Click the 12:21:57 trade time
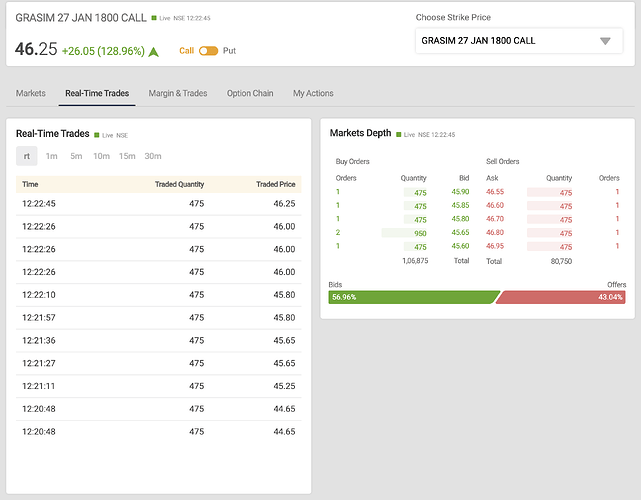The height and width of the screenshot is (500, 641). (39, 318)
